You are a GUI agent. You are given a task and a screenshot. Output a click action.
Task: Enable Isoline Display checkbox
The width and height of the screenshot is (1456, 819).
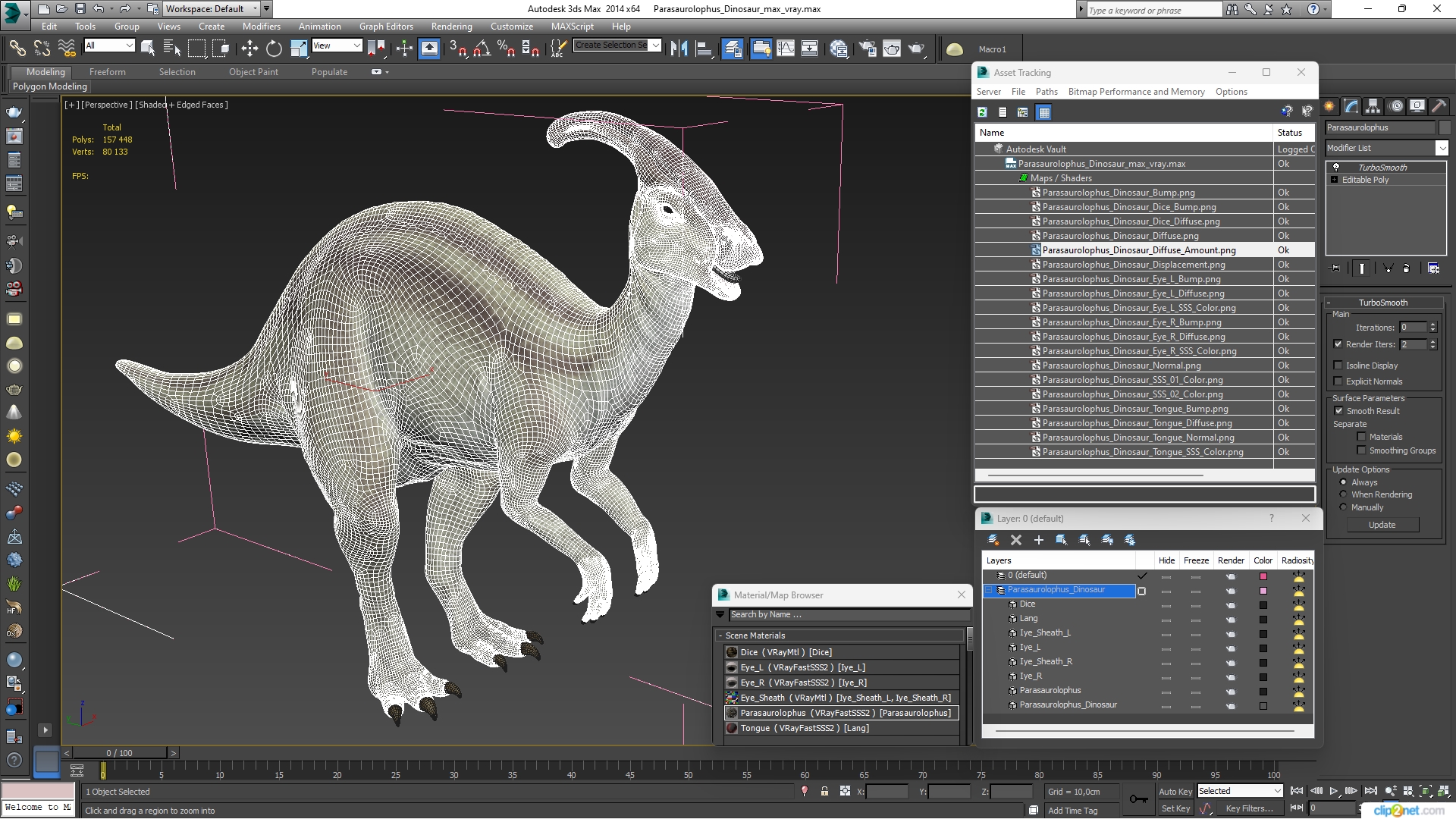pos(1338,366)
